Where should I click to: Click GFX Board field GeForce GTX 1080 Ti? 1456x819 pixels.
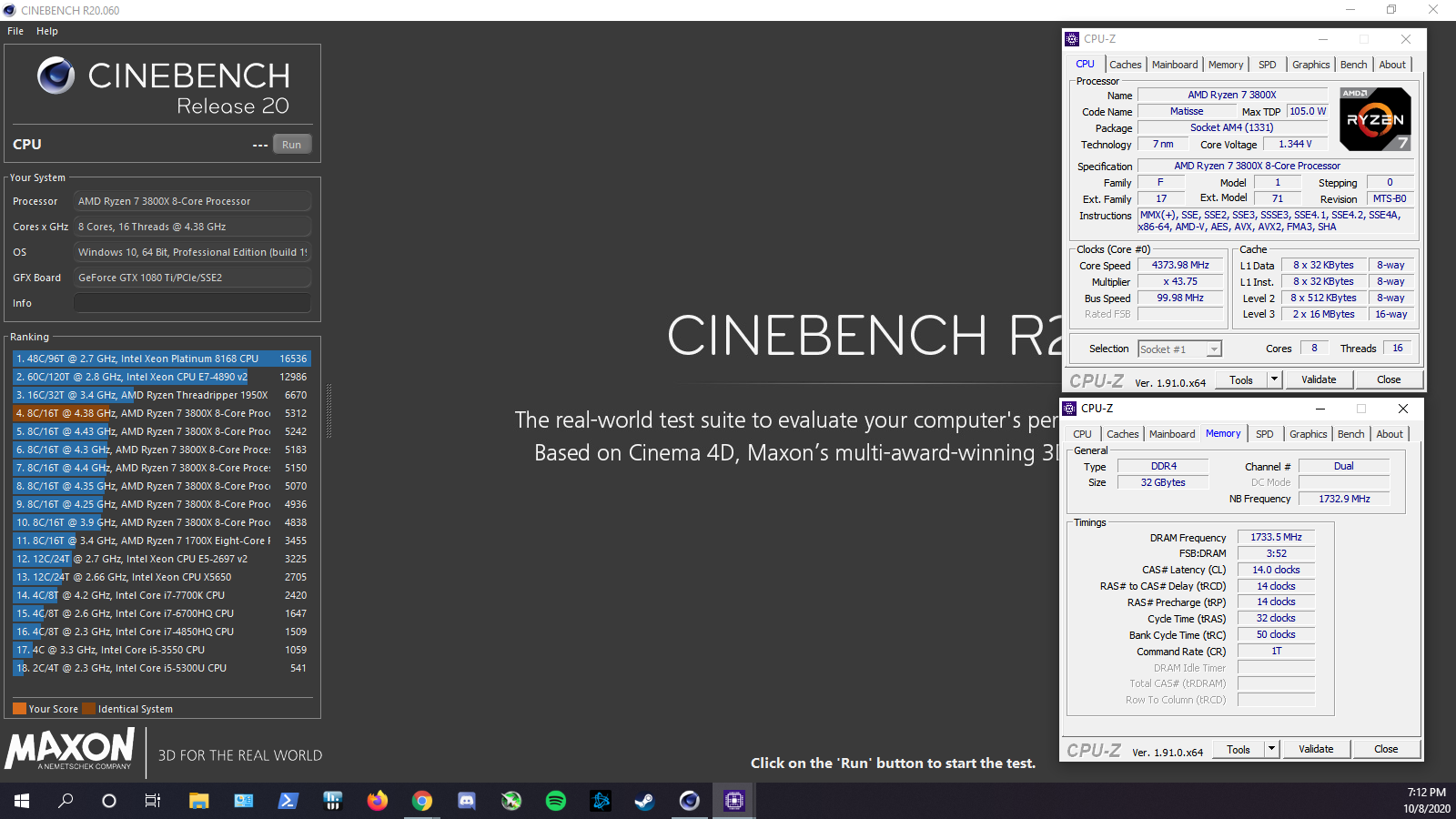pos(192,278)
